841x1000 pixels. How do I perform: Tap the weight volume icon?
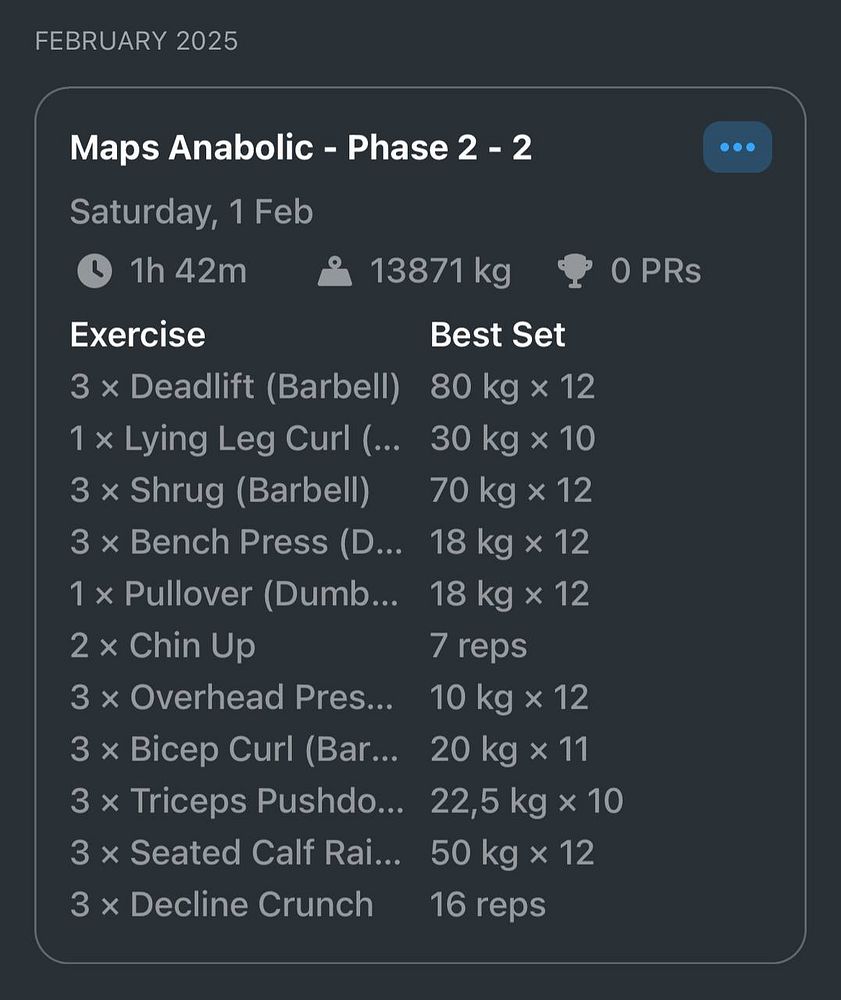coord(335,271)
